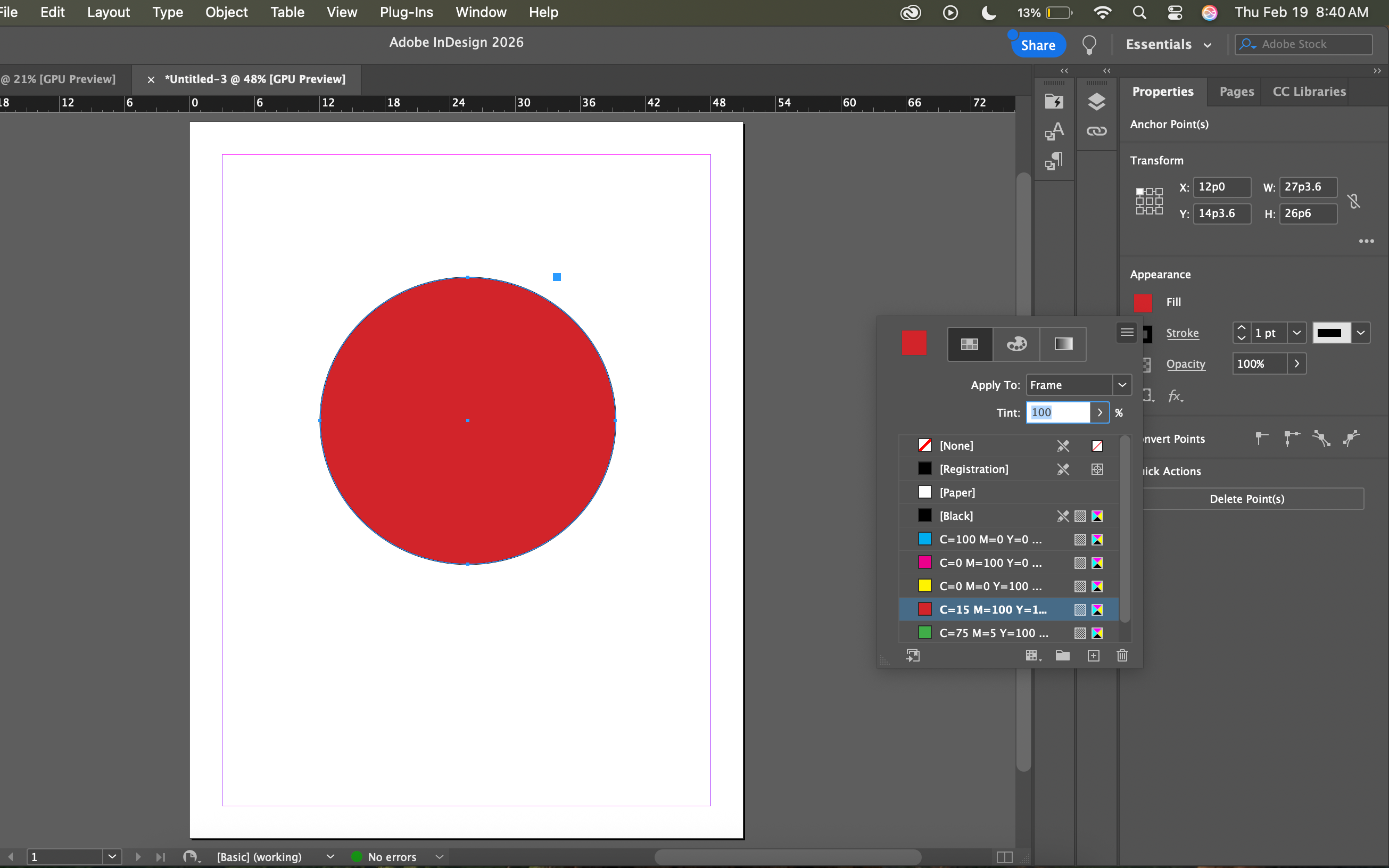Open the stroke weight dropdown
1389x868 pixels.
click(x=1296, y=333)
